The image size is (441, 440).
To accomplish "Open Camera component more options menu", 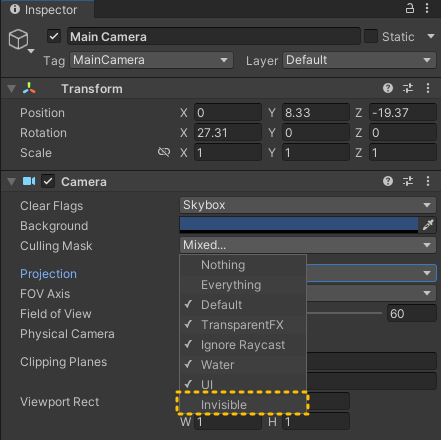I will (x=428, y=181).
